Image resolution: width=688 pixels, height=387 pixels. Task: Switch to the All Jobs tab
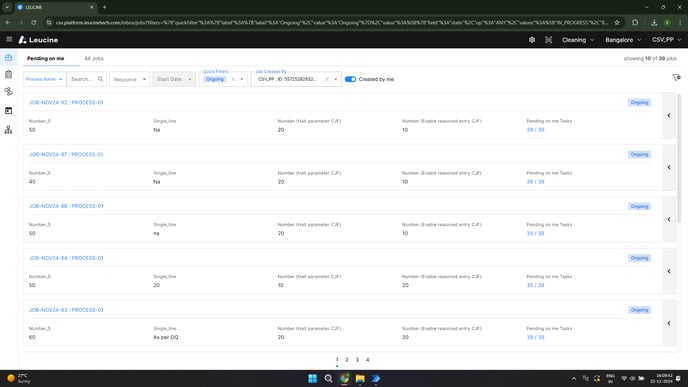coord(94,58)
